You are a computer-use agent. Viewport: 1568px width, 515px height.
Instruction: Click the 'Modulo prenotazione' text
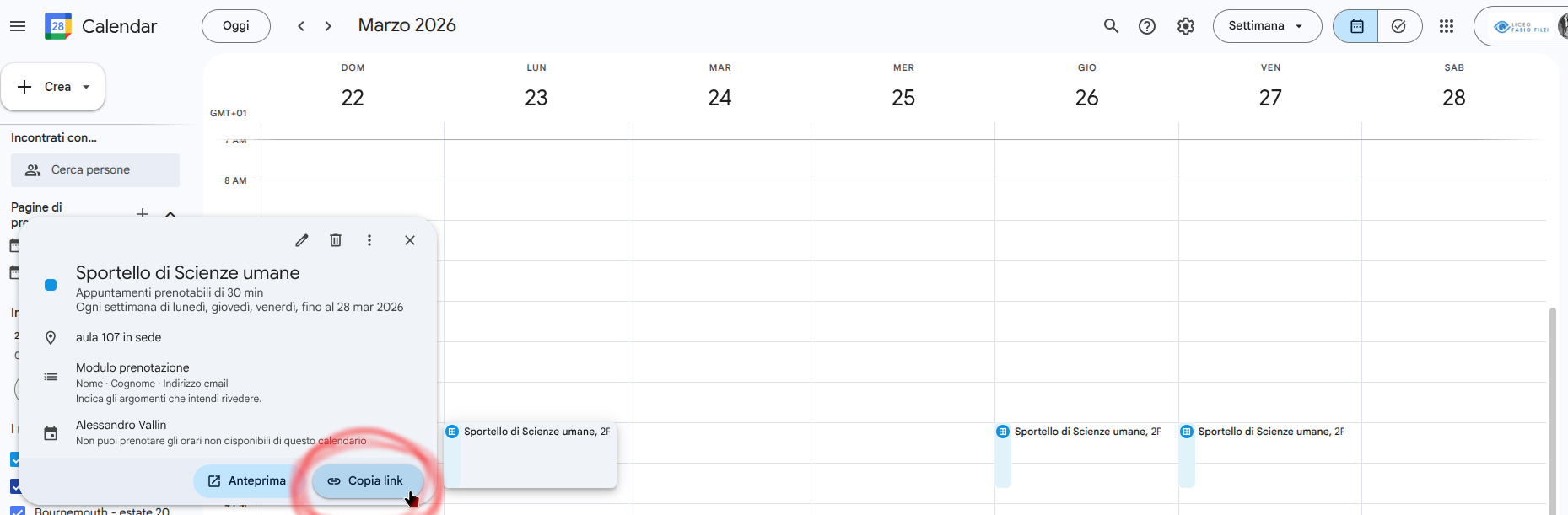pyautogui.click(x=132, y=367)
